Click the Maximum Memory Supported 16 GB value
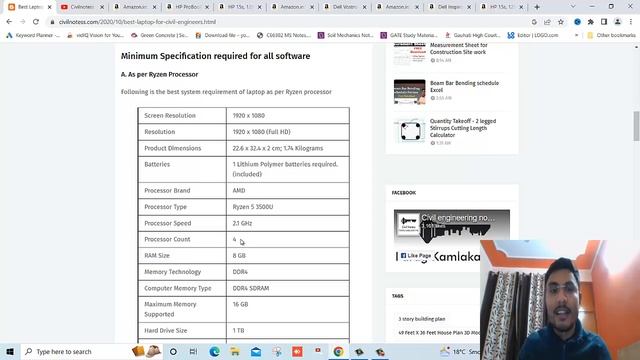This screenshot has width=640, height=360. pyautogui.click(x=240, y=304)
